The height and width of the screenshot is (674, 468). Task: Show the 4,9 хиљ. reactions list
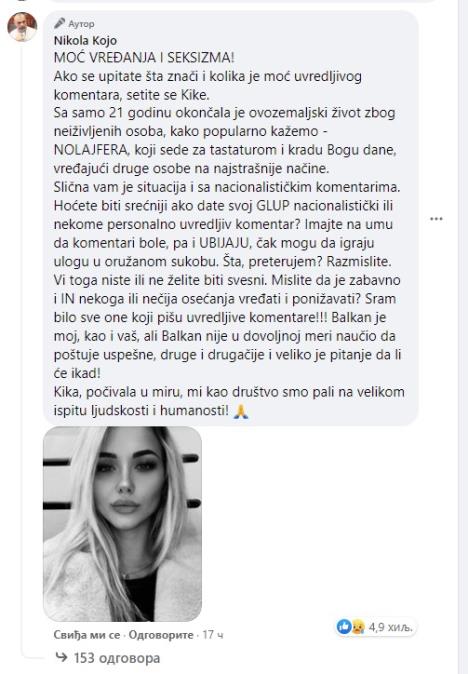(x=391, y=627)
